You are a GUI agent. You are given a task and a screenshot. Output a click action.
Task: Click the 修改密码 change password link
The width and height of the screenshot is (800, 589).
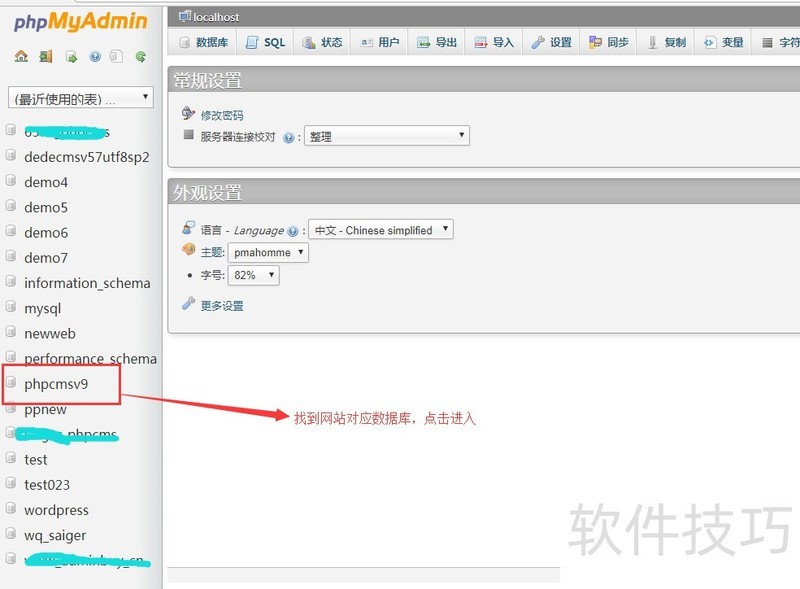tap(222, 115)
